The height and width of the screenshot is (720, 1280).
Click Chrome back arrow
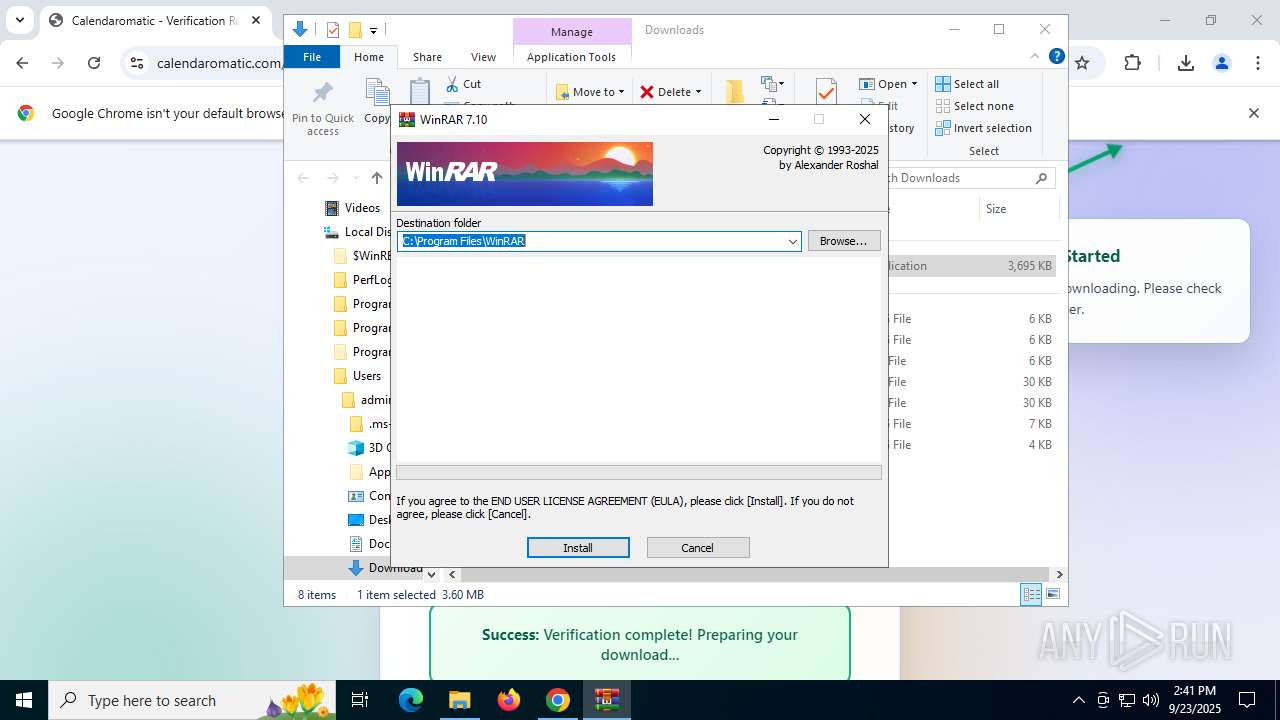(22, 63)
